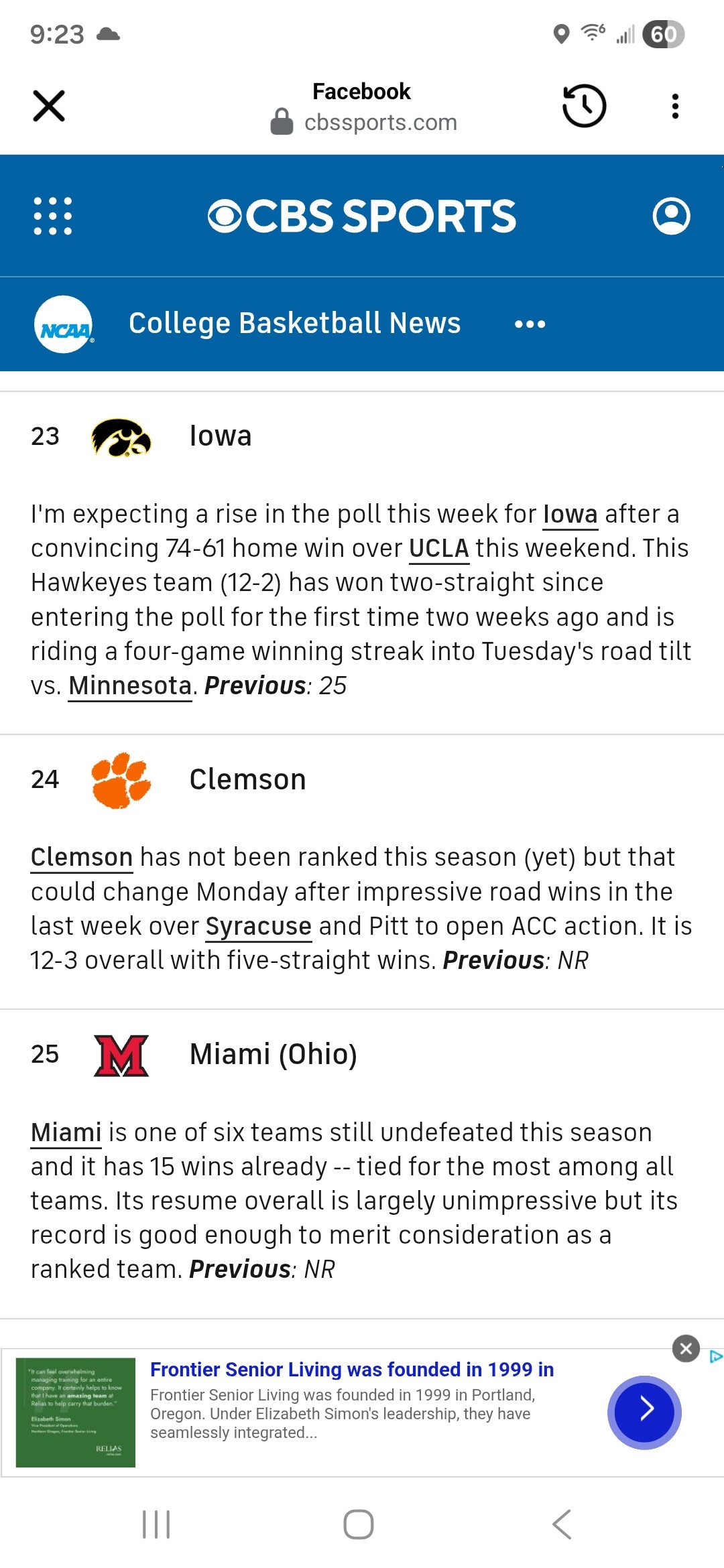The width and height of the screenshot is (724, 1568).
Task: Tap the Miami (Ohio) M logo
Action: [121, 1055]
